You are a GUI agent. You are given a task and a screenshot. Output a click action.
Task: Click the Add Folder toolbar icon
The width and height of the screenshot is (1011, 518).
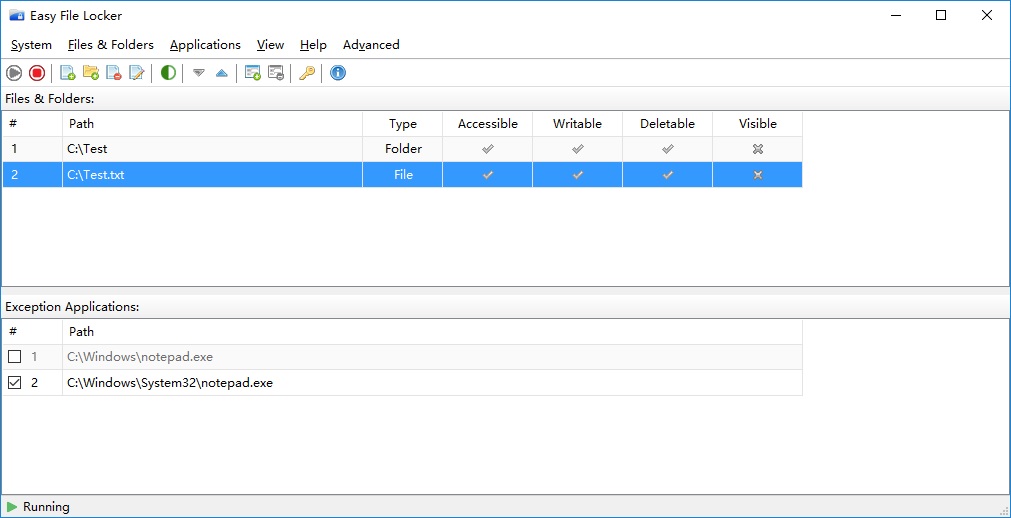(x=91, y=73)
